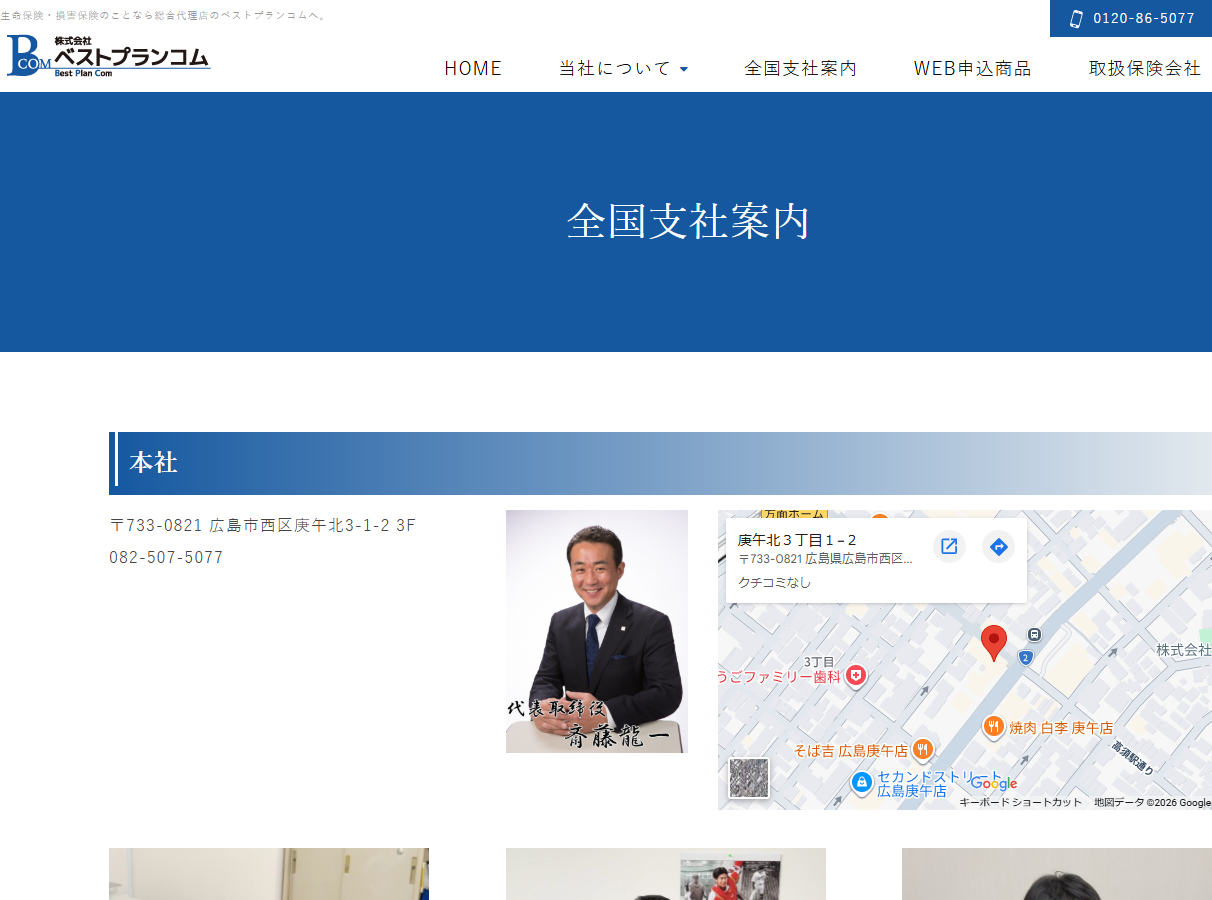Click the セカンドストリート shopping marker
This screenshot has width=1212, height=900.
coord(861,783)
